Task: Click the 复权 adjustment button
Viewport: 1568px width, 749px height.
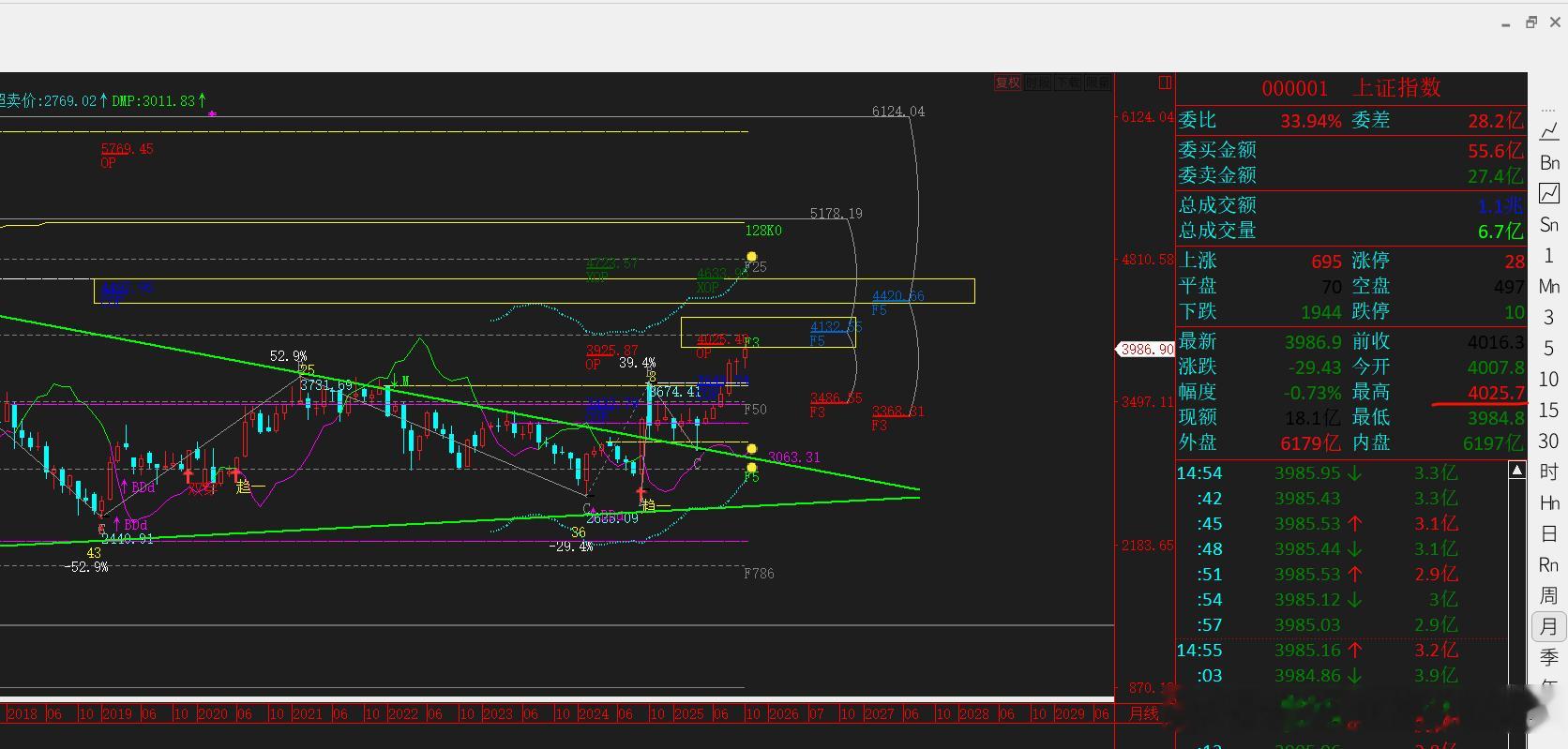Action: tap(1007, 82)
